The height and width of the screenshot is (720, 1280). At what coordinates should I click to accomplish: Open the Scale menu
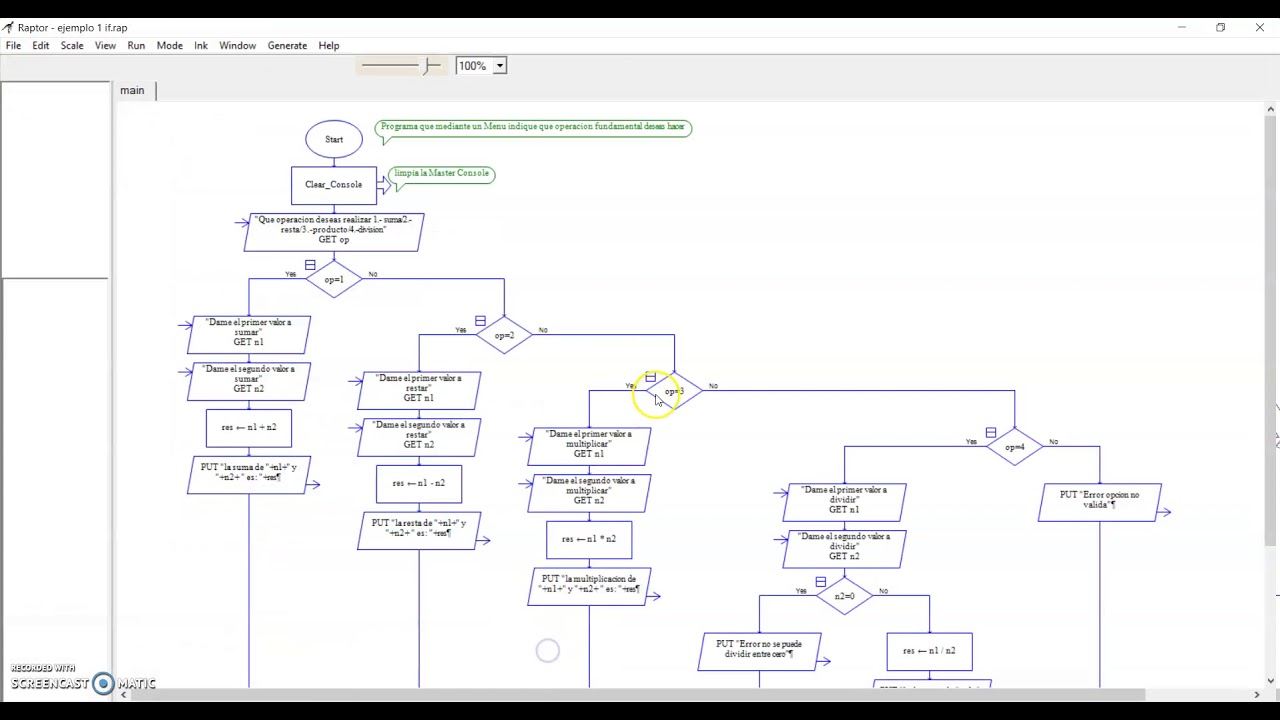point(72,45)
